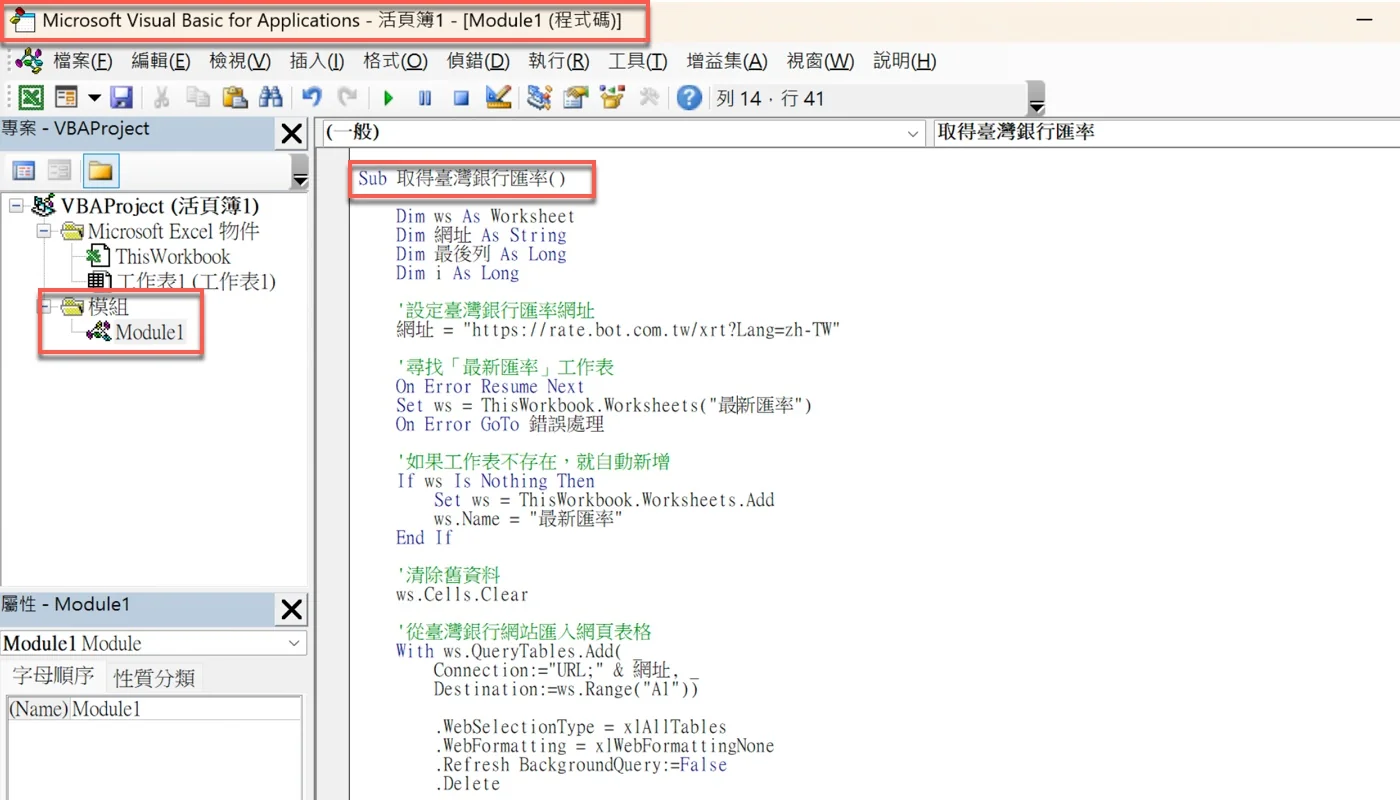Select 工作表1 (工作表1) in project tree
Image resolution: width=1400 pixels, height=800 pixels.
coord(196,282)
